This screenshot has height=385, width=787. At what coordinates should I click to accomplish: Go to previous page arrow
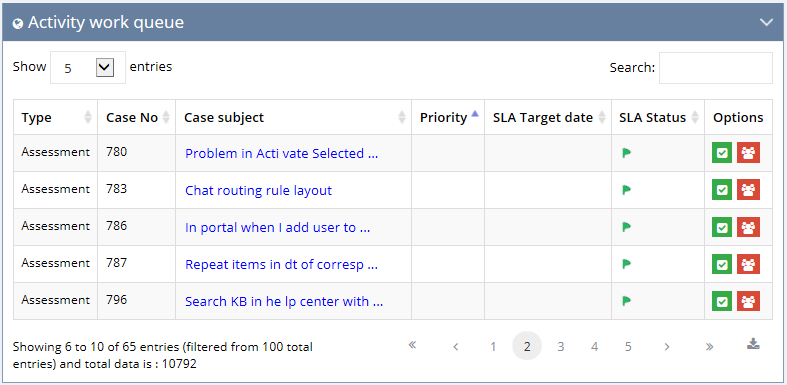pyautogui.click(x=456, y=346)
